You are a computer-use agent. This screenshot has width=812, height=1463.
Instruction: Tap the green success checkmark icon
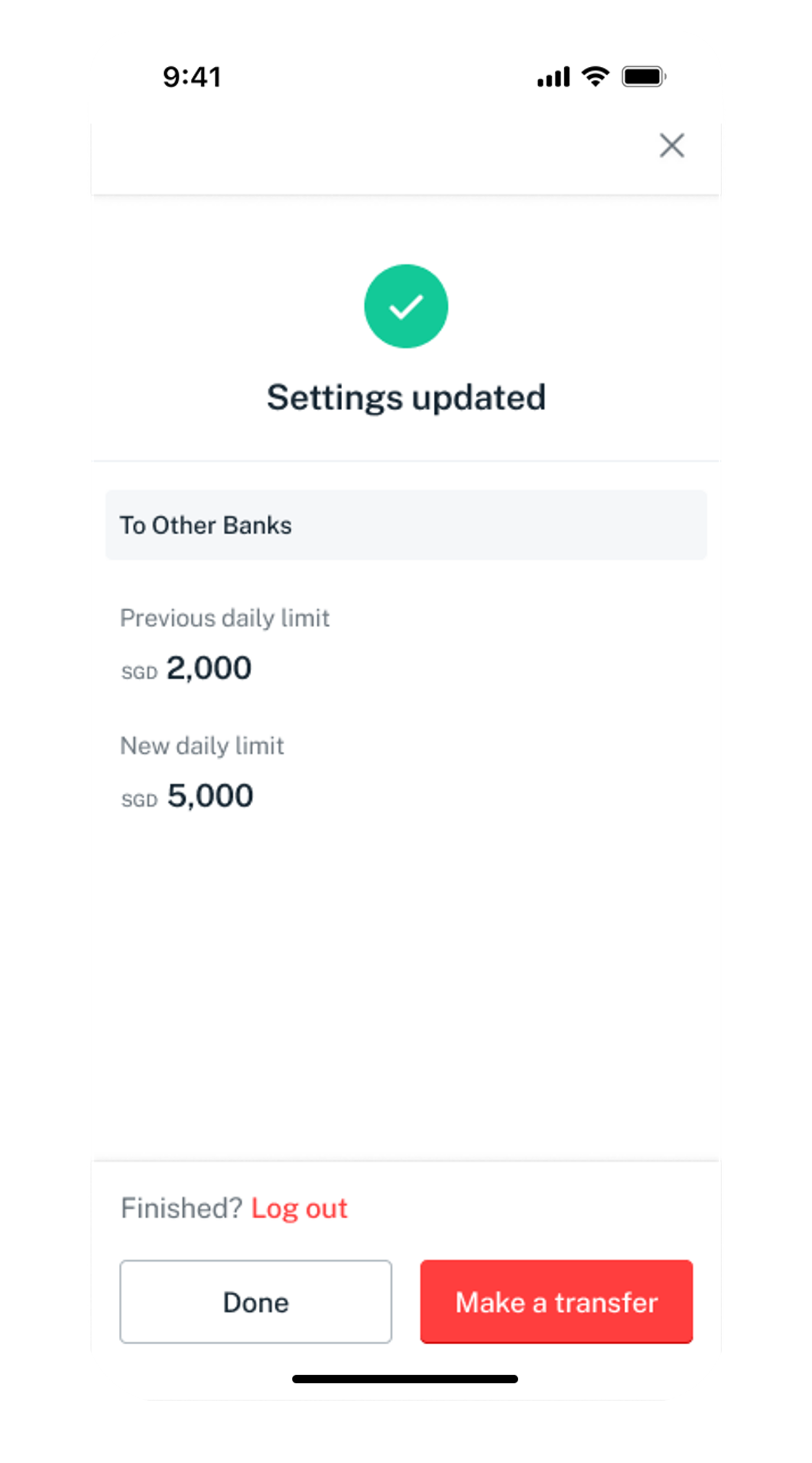[x=406, y=306]
